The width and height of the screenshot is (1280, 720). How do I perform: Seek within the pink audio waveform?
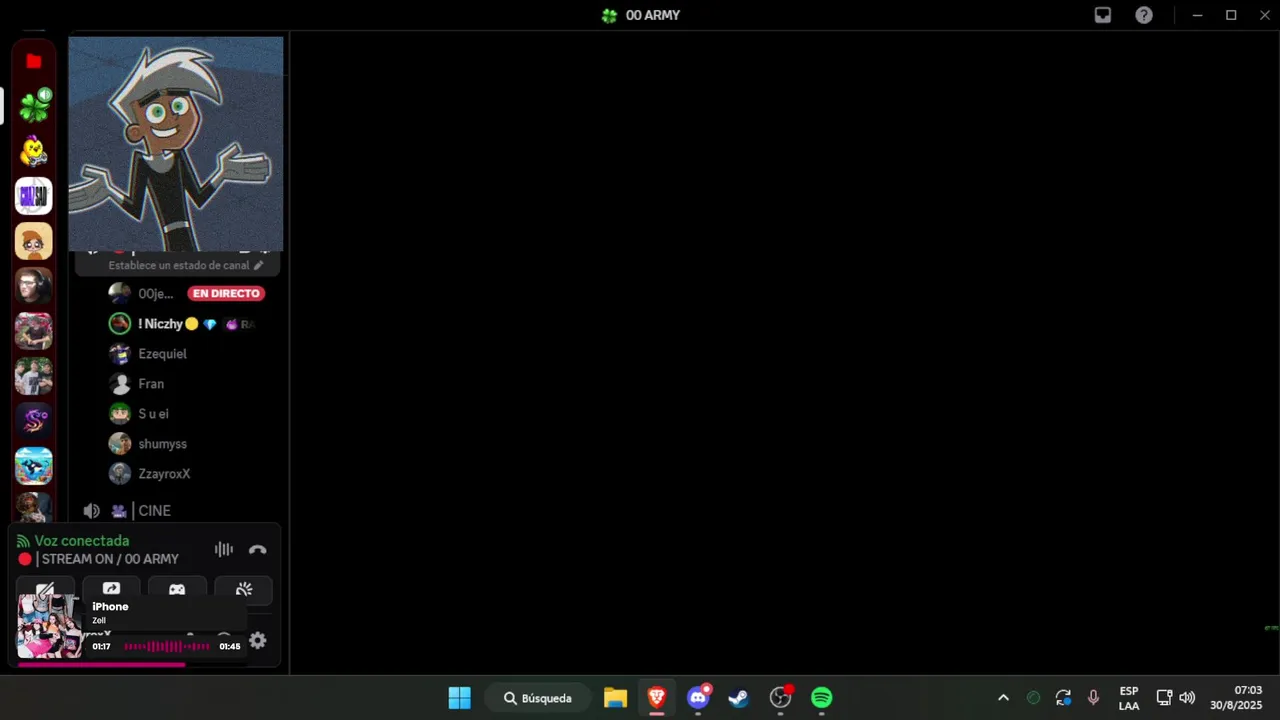click(x=167, y=647)
